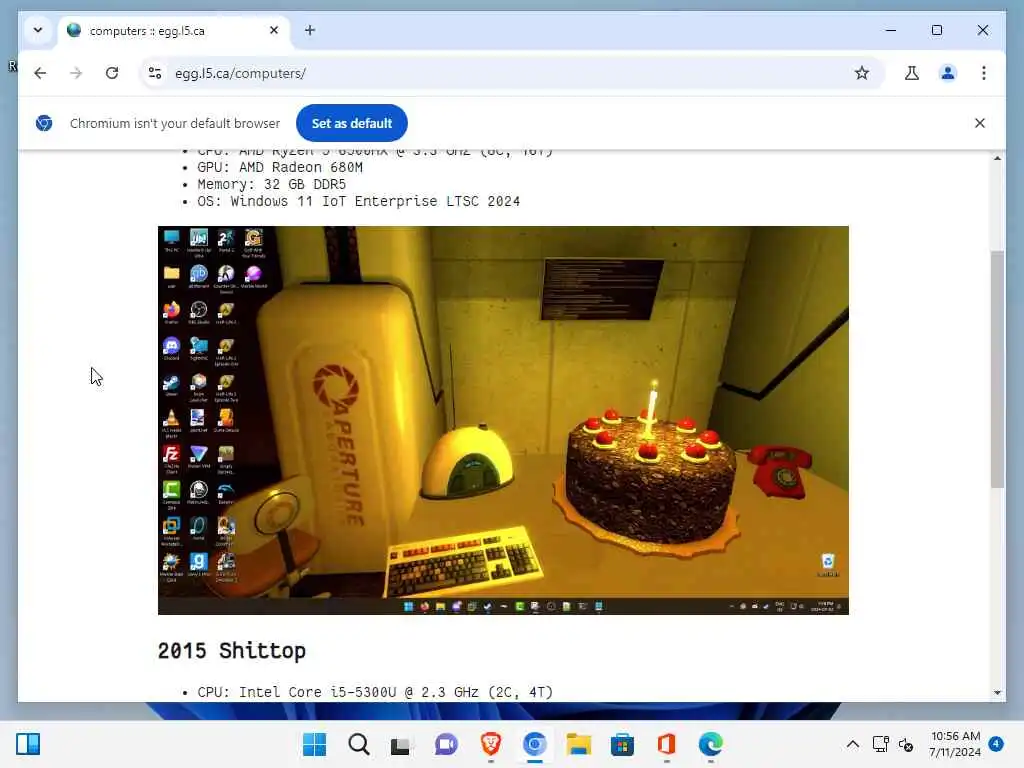The width and height of the screenshot is (1024, 768).
Task: Open Chrome Labs flask icon
Action: 912,73
